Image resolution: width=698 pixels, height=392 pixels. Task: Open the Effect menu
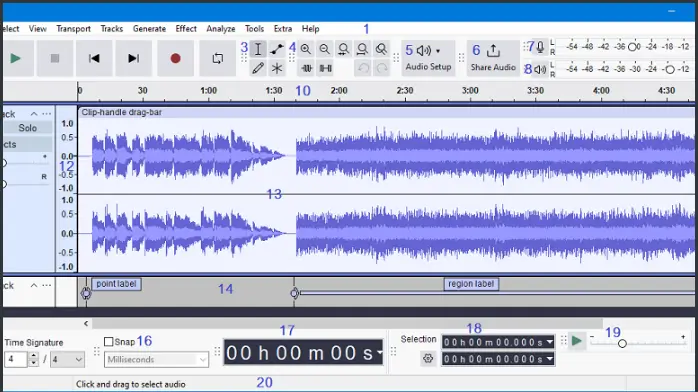(186, 29)
